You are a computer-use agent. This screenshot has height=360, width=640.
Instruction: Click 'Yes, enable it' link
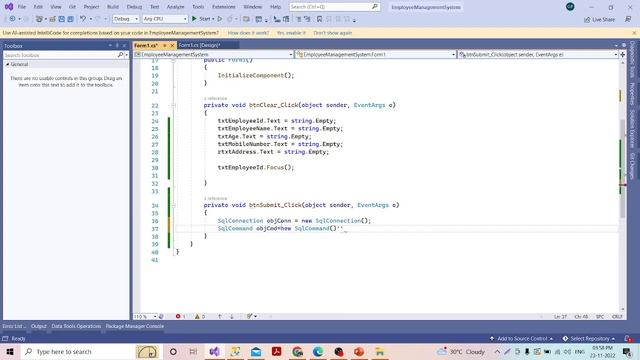291,33
